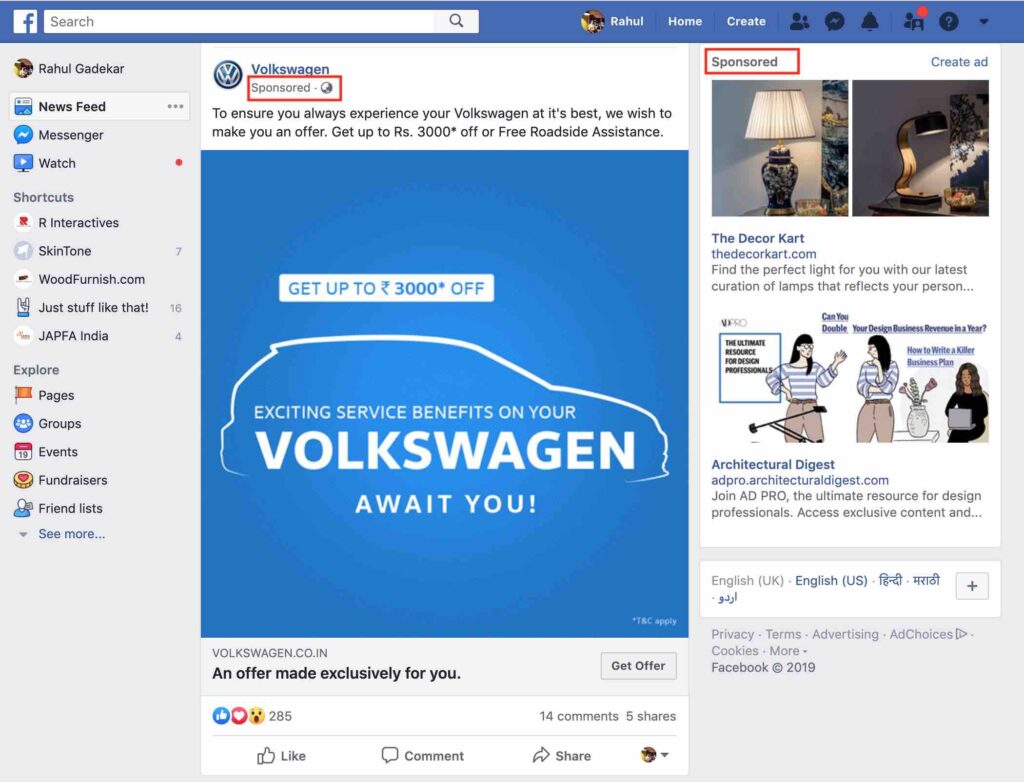This screenshot has height=782, width=1024.
Task: Click the Wow reaction icon on the post
Action: pos(258,715)
